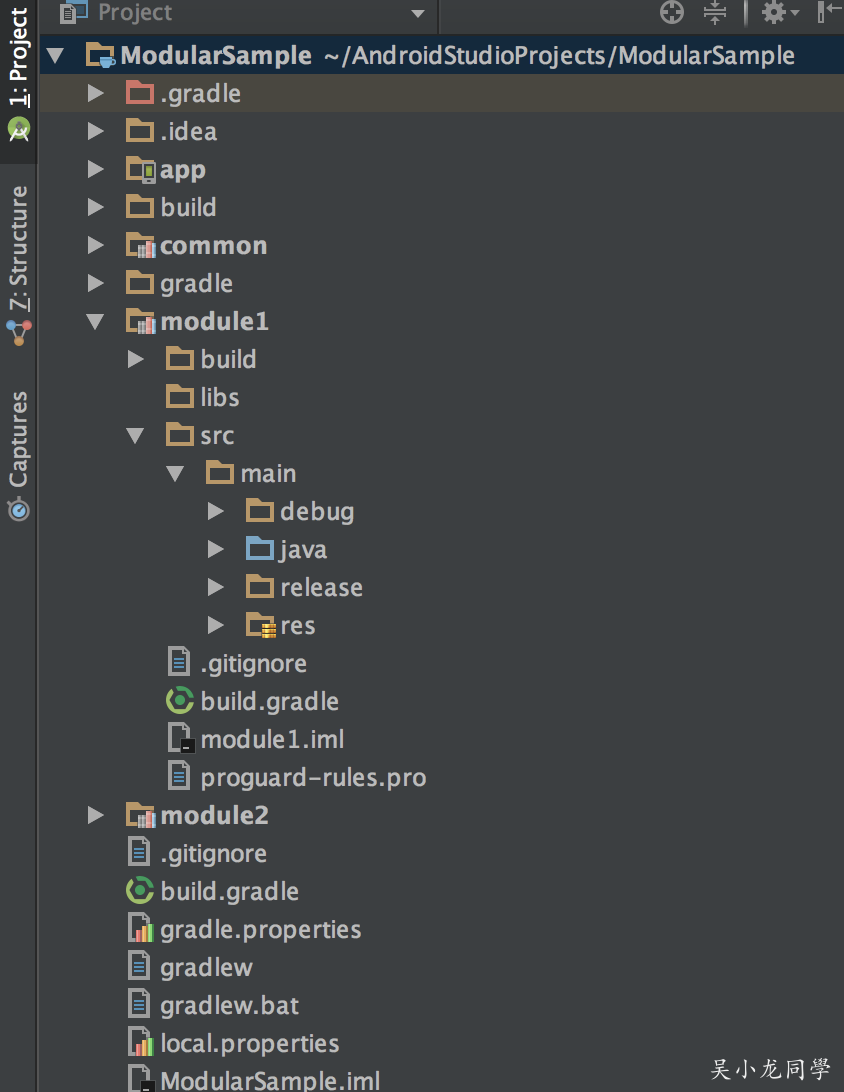
Task: Expand the root-level gradle folder arrow
Action: 96,283
